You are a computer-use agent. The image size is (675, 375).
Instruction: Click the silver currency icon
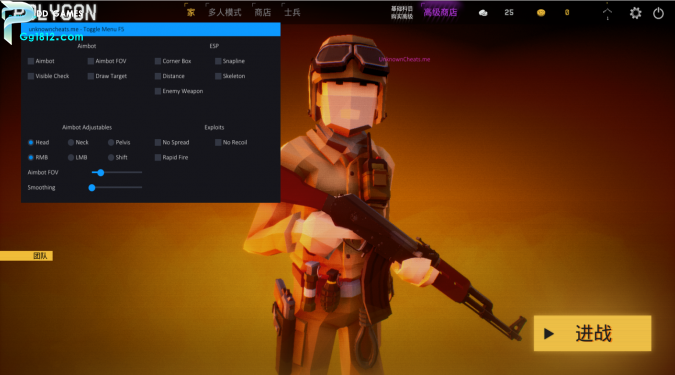483,13
